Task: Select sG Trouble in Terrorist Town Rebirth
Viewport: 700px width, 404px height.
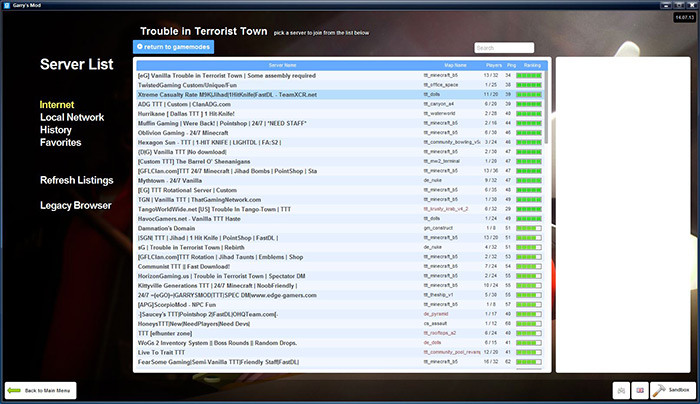Action: click(x=340, y=247)
